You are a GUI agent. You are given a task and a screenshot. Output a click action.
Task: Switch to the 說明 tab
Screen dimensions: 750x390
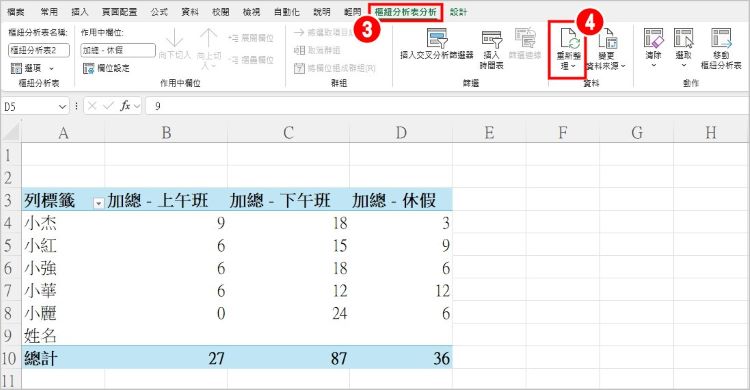322,12
